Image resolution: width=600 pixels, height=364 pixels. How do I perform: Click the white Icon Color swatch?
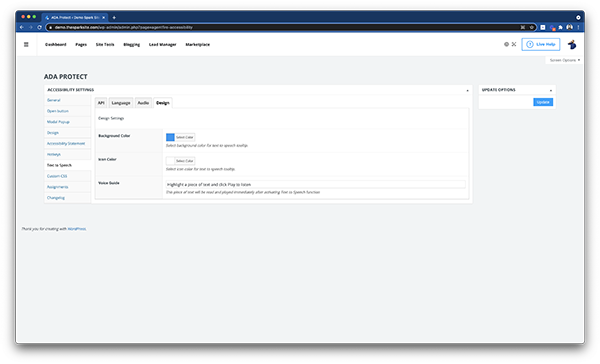coord(170,161)
